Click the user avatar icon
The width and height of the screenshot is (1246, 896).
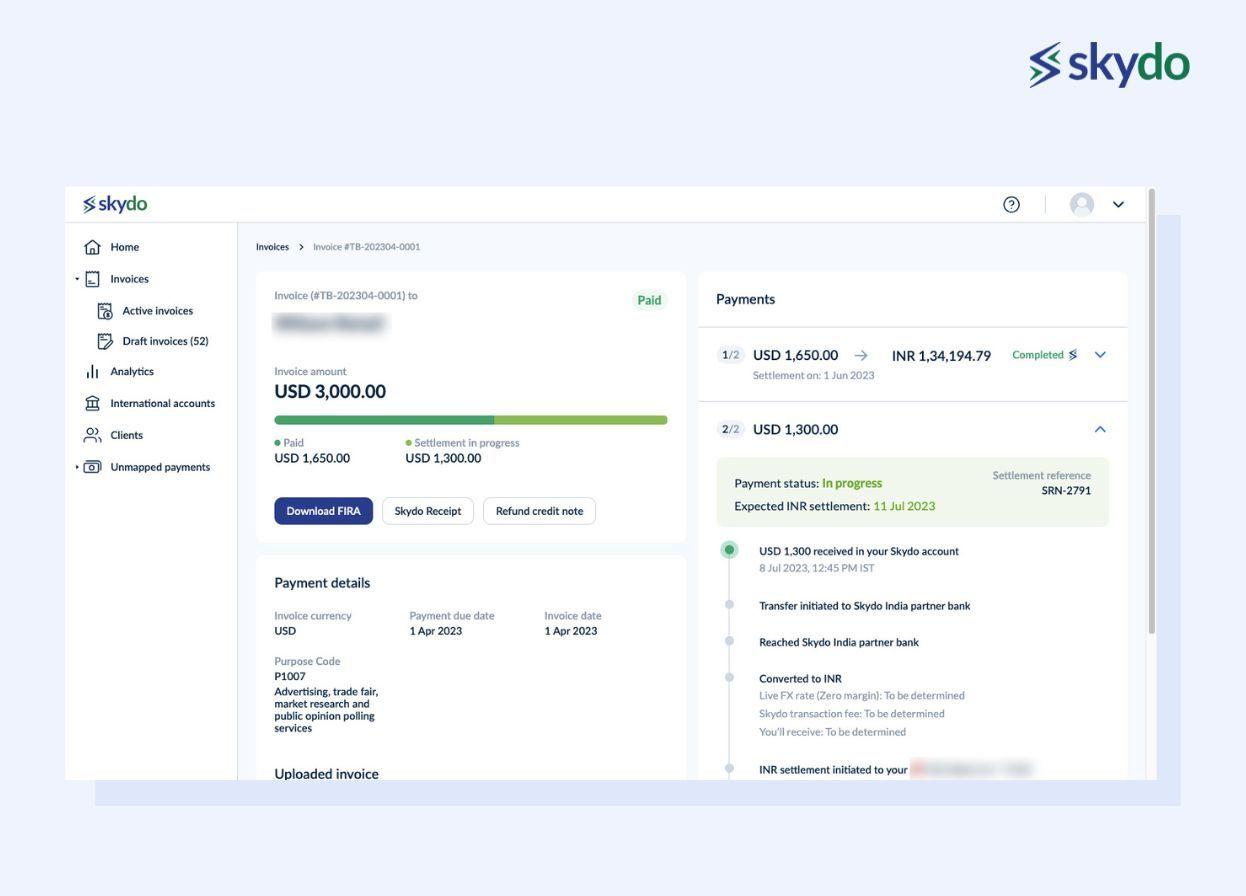(x=1083, y=203)
